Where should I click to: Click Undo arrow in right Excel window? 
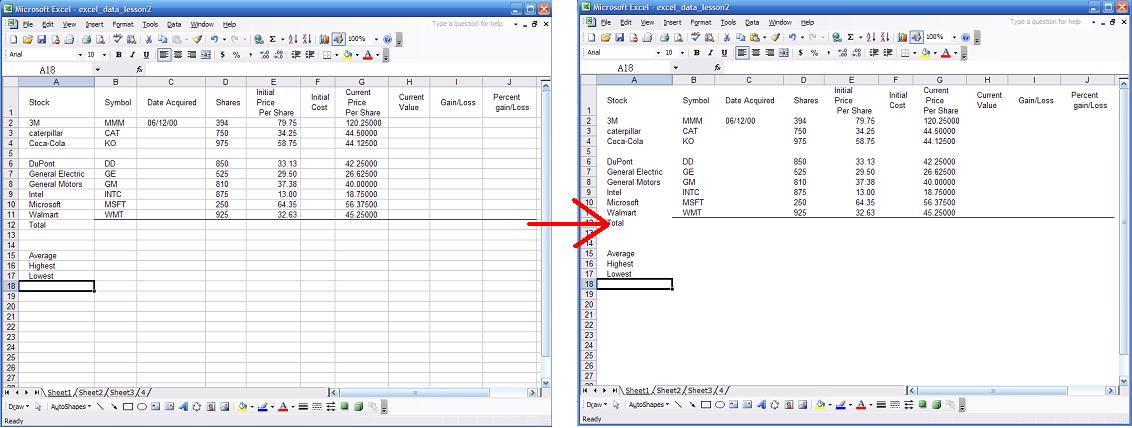point(792,38)
